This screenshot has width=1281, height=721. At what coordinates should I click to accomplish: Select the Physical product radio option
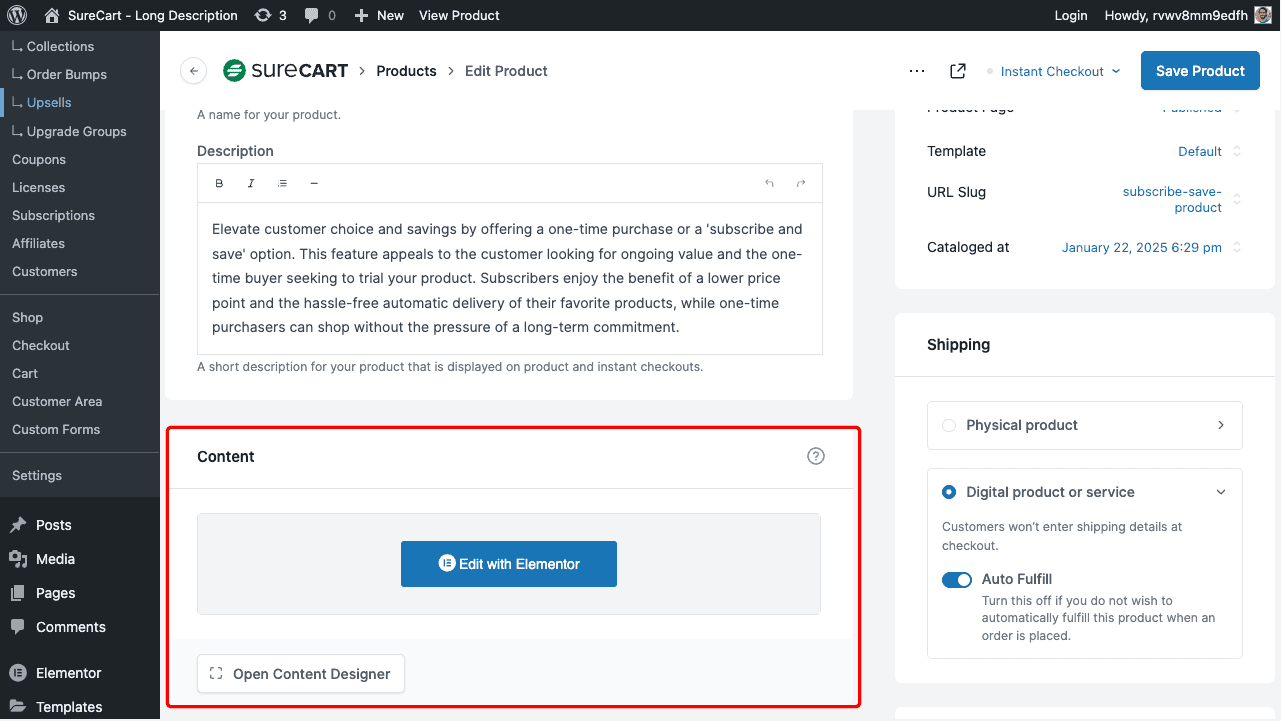coord(948,425)
